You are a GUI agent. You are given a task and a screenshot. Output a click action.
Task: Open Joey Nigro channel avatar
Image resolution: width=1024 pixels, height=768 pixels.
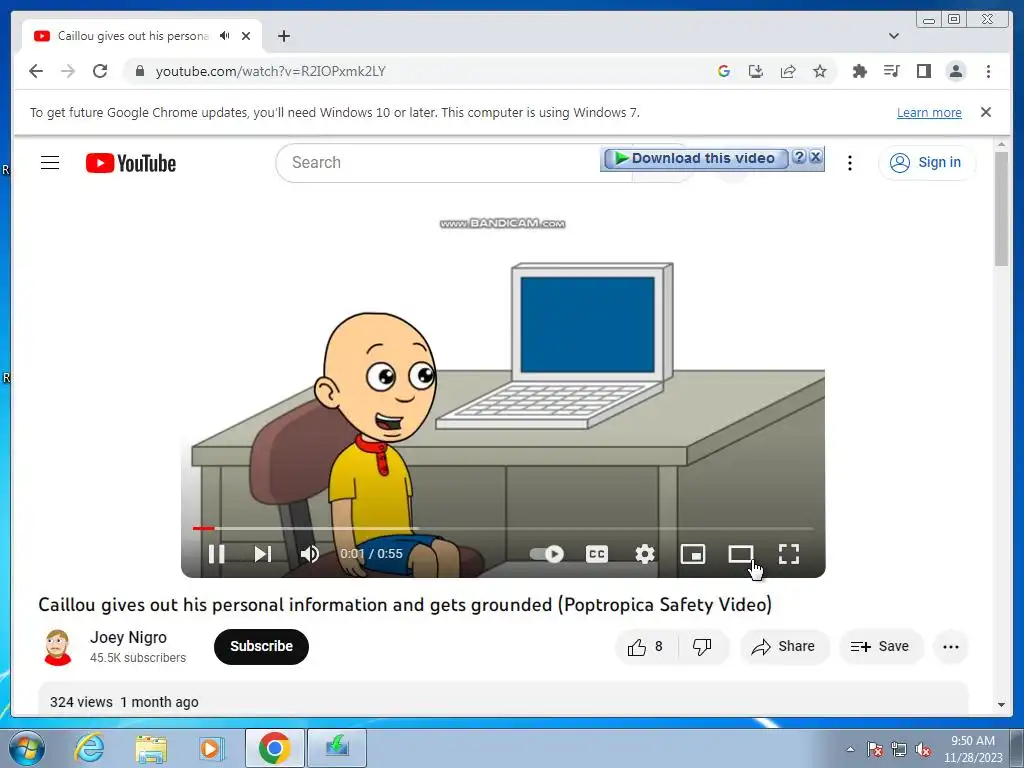coord(57,647)
